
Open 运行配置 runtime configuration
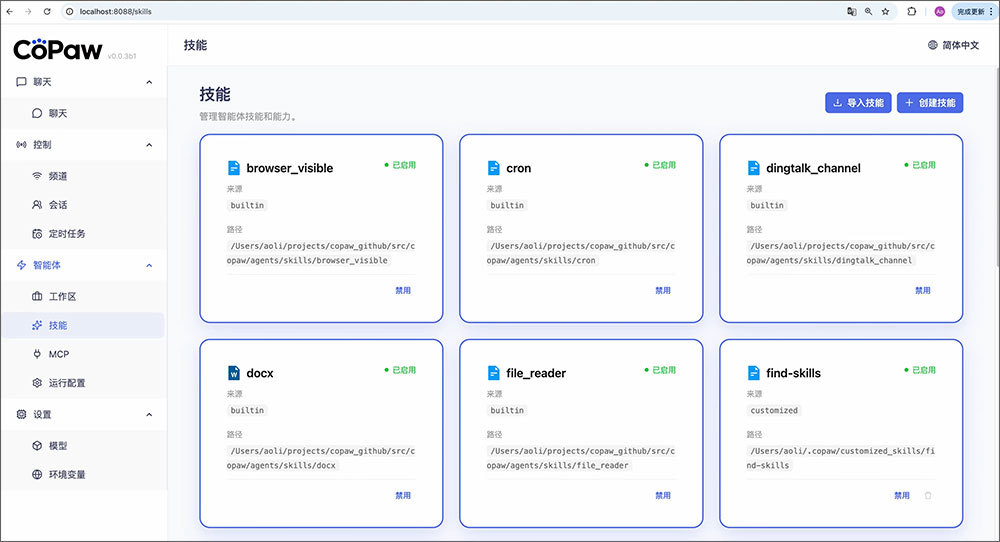tap(83, 383)
